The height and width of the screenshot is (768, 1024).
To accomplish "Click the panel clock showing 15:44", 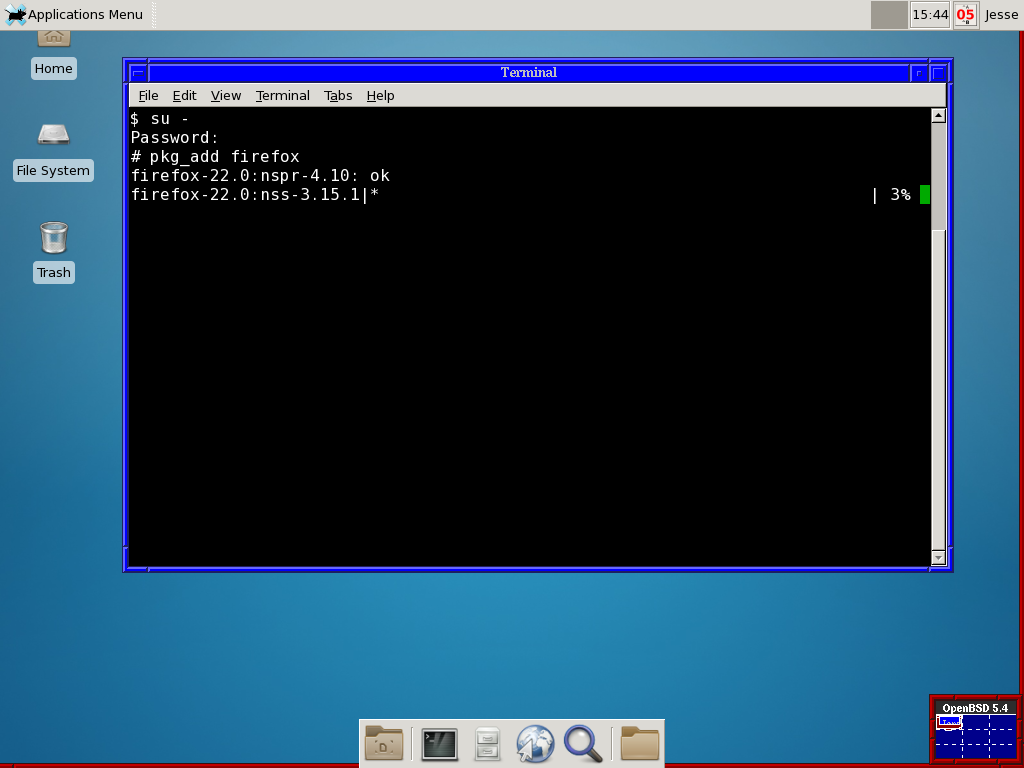I will pos(930,14).
